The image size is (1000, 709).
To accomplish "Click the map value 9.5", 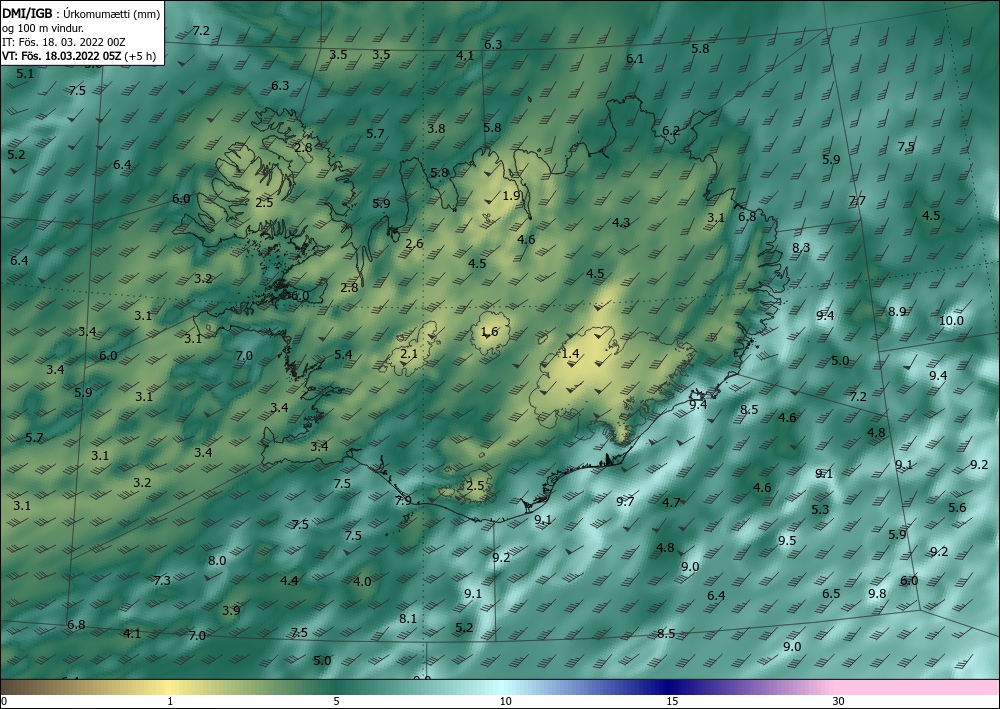I will click(x=787, y=541).
